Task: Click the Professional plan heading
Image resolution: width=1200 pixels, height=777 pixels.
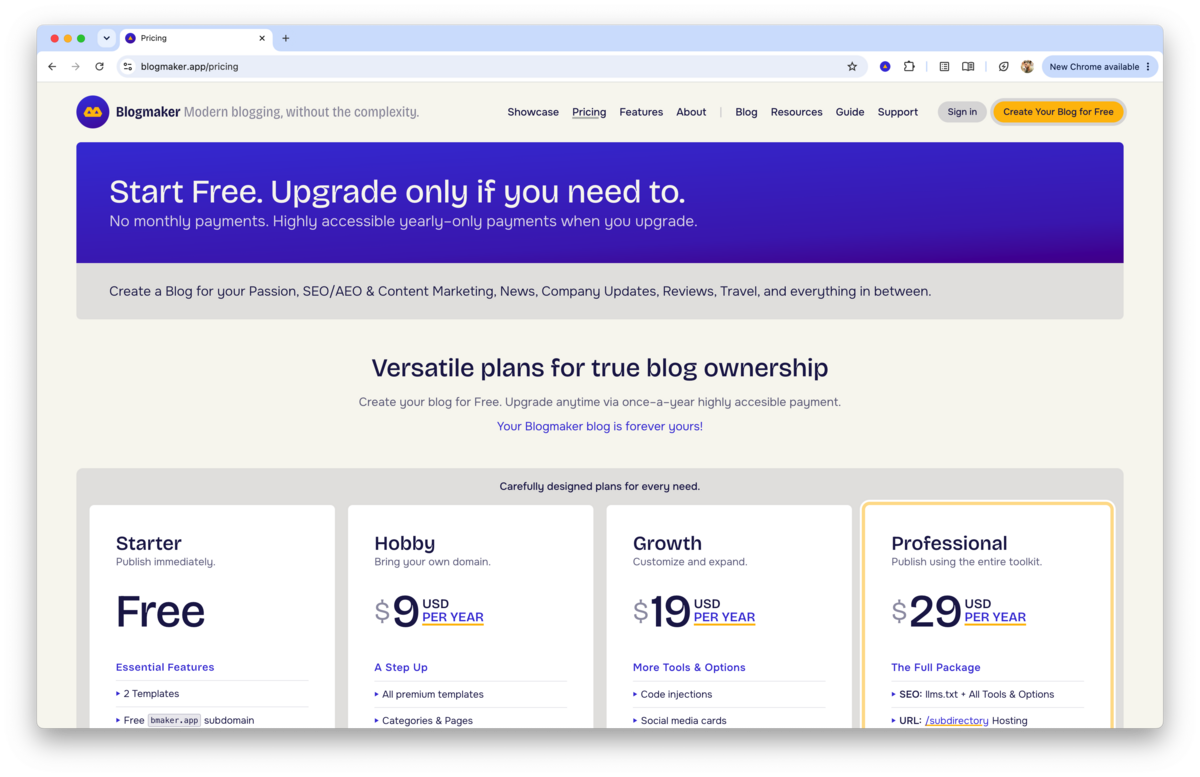Action: pos(949,543)
